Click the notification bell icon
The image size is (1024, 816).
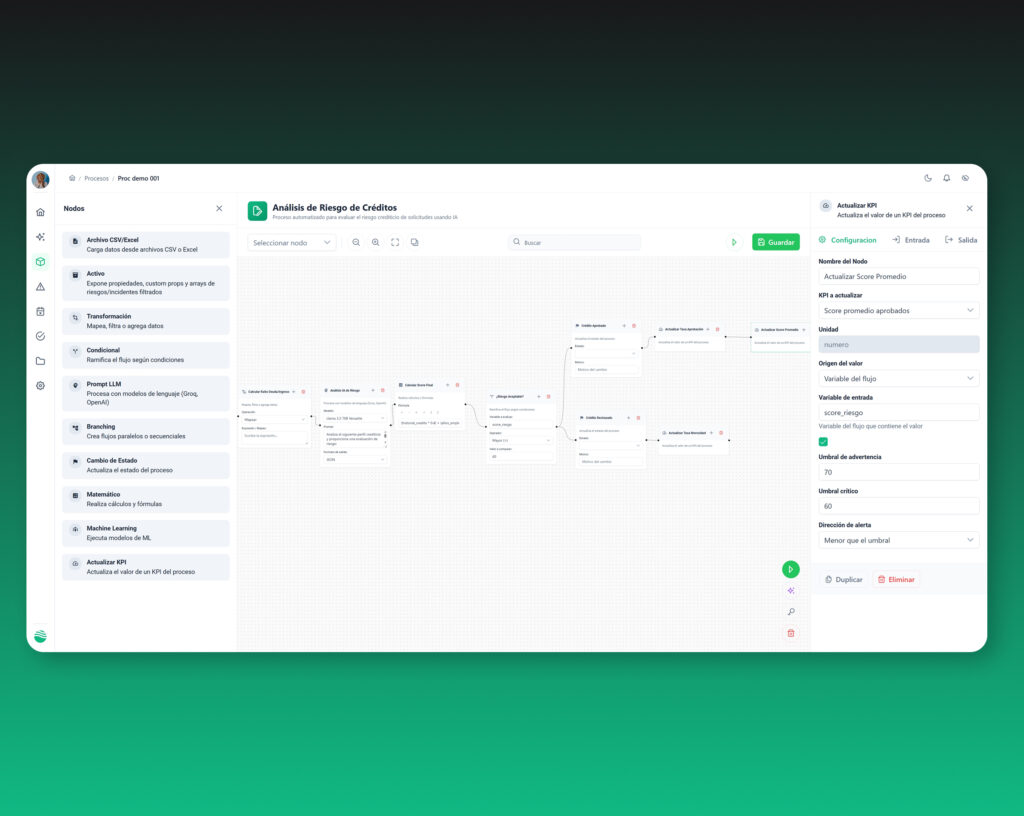point(946,178)
